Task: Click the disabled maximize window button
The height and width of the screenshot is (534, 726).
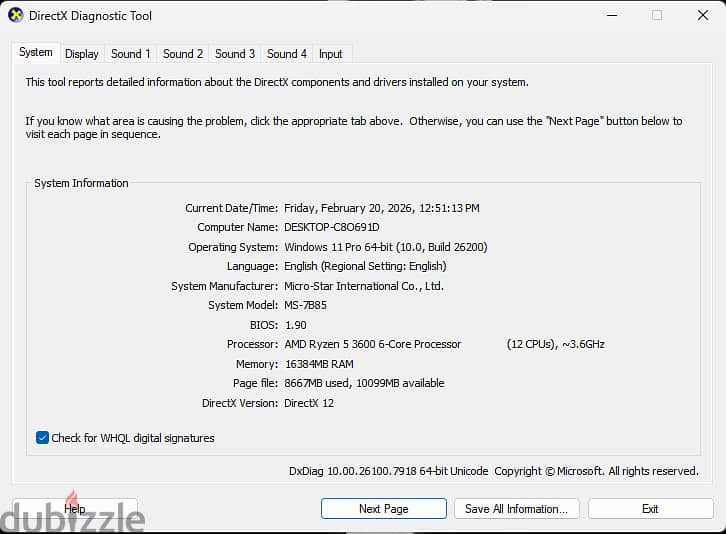Action: 657,15
